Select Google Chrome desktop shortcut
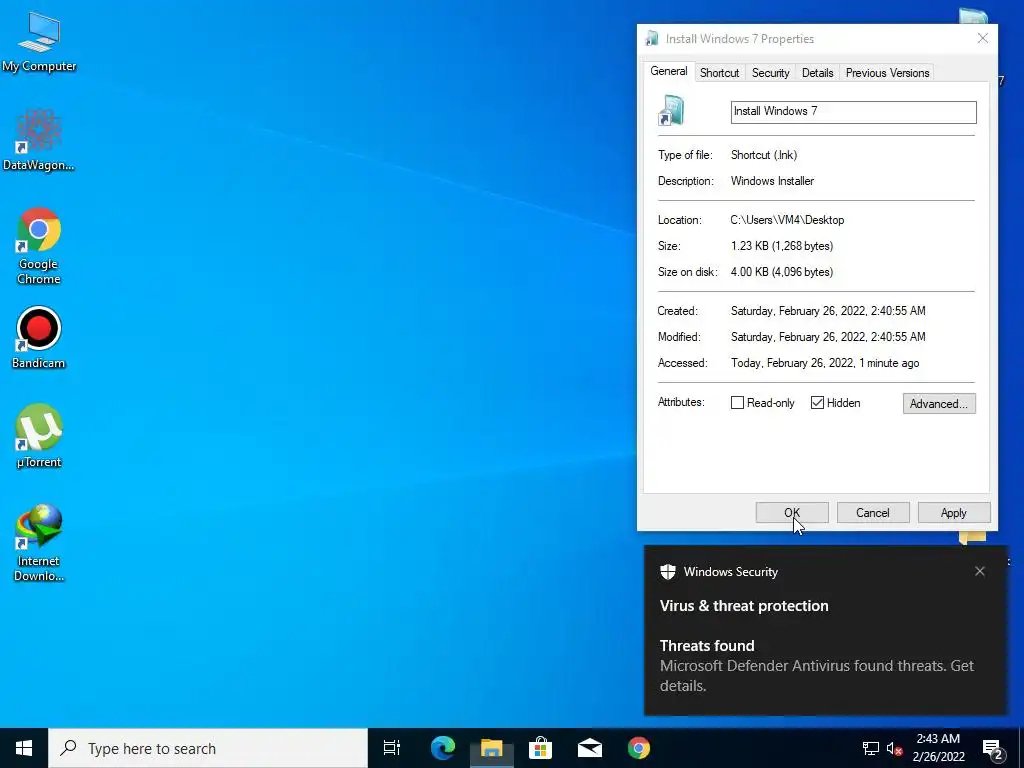Screen dimensions: 1024x768 39,246
